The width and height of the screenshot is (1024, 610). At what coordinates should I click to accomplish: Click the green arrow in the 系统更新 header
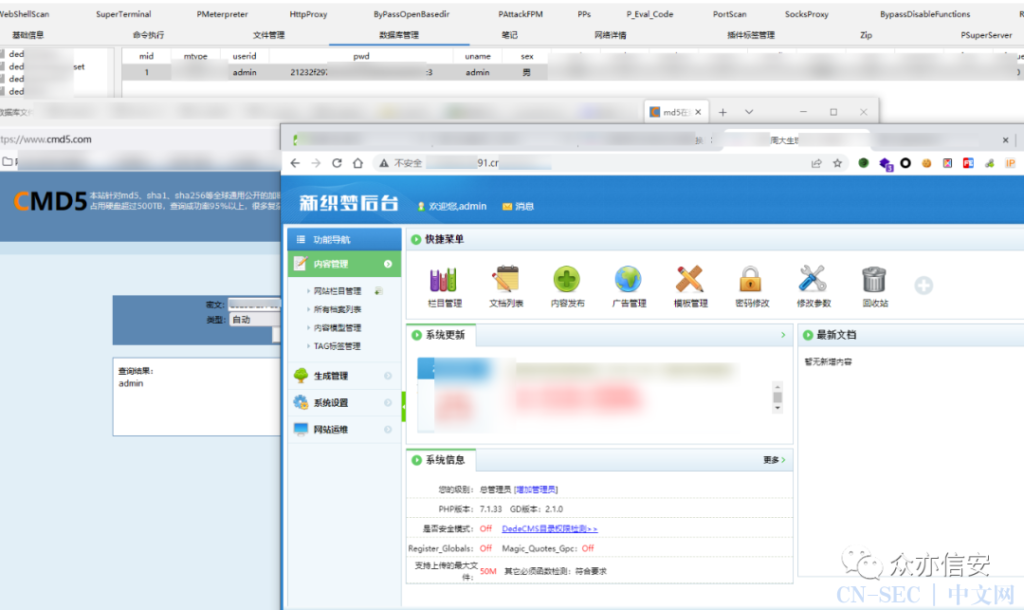tap(783, 335)
